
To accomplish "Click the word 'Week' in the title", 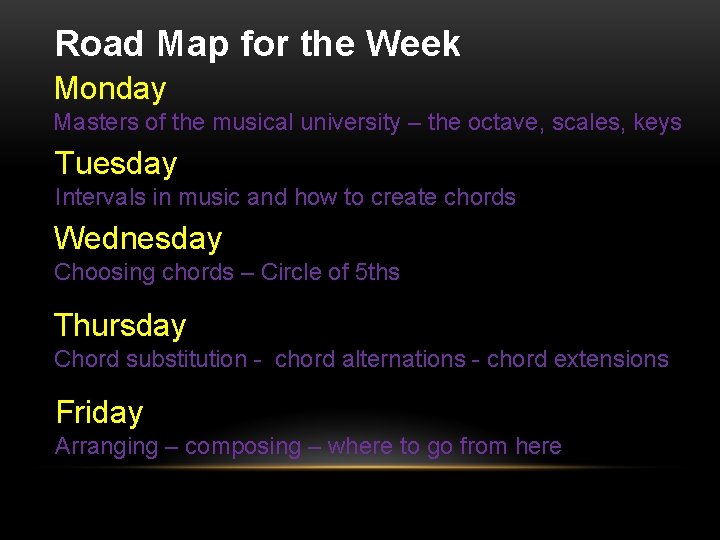I will 413,44.
